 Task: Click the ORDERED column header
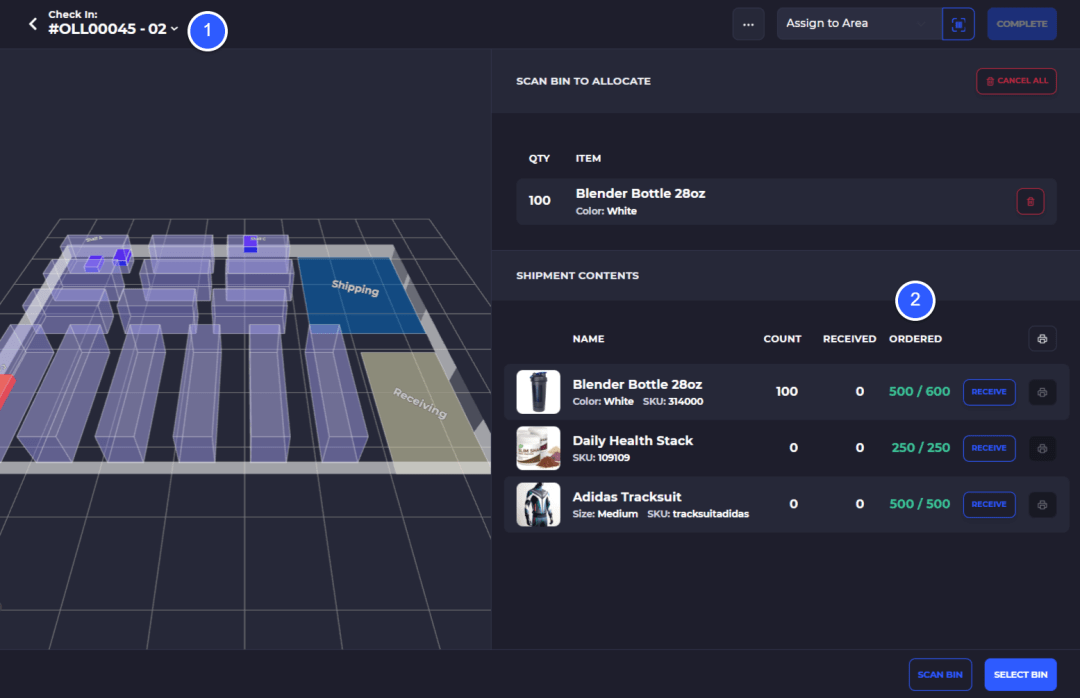pos(915,339)
